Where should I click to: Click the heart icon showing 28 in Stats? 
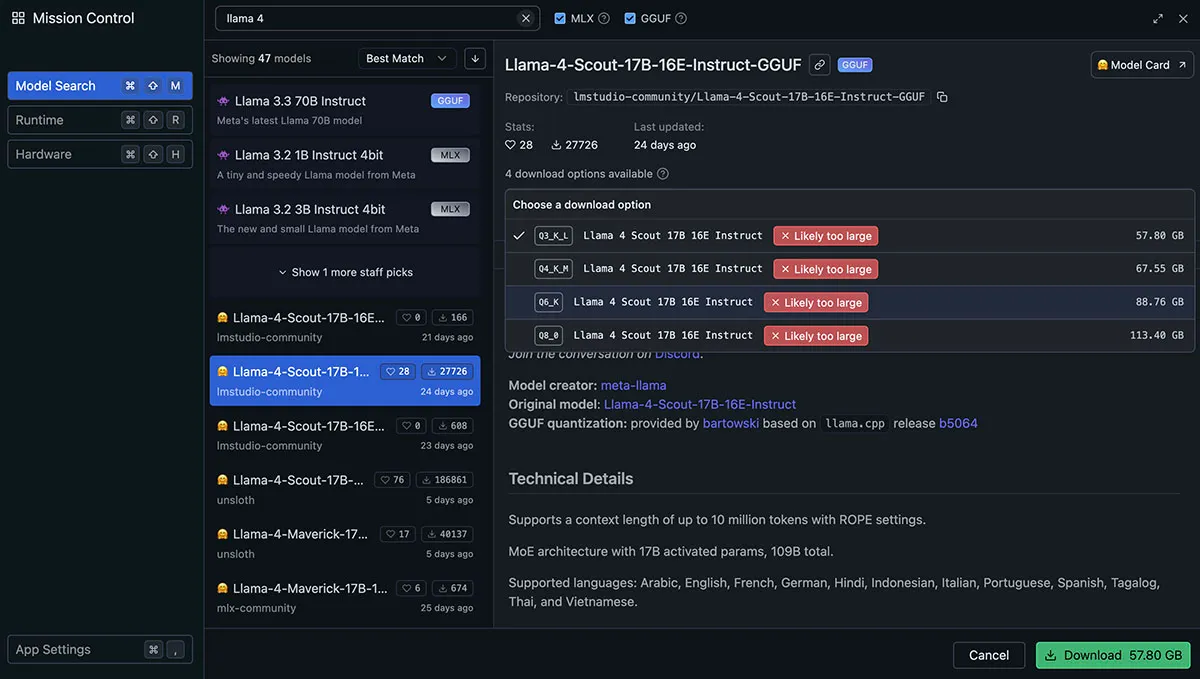click(511, 145)
